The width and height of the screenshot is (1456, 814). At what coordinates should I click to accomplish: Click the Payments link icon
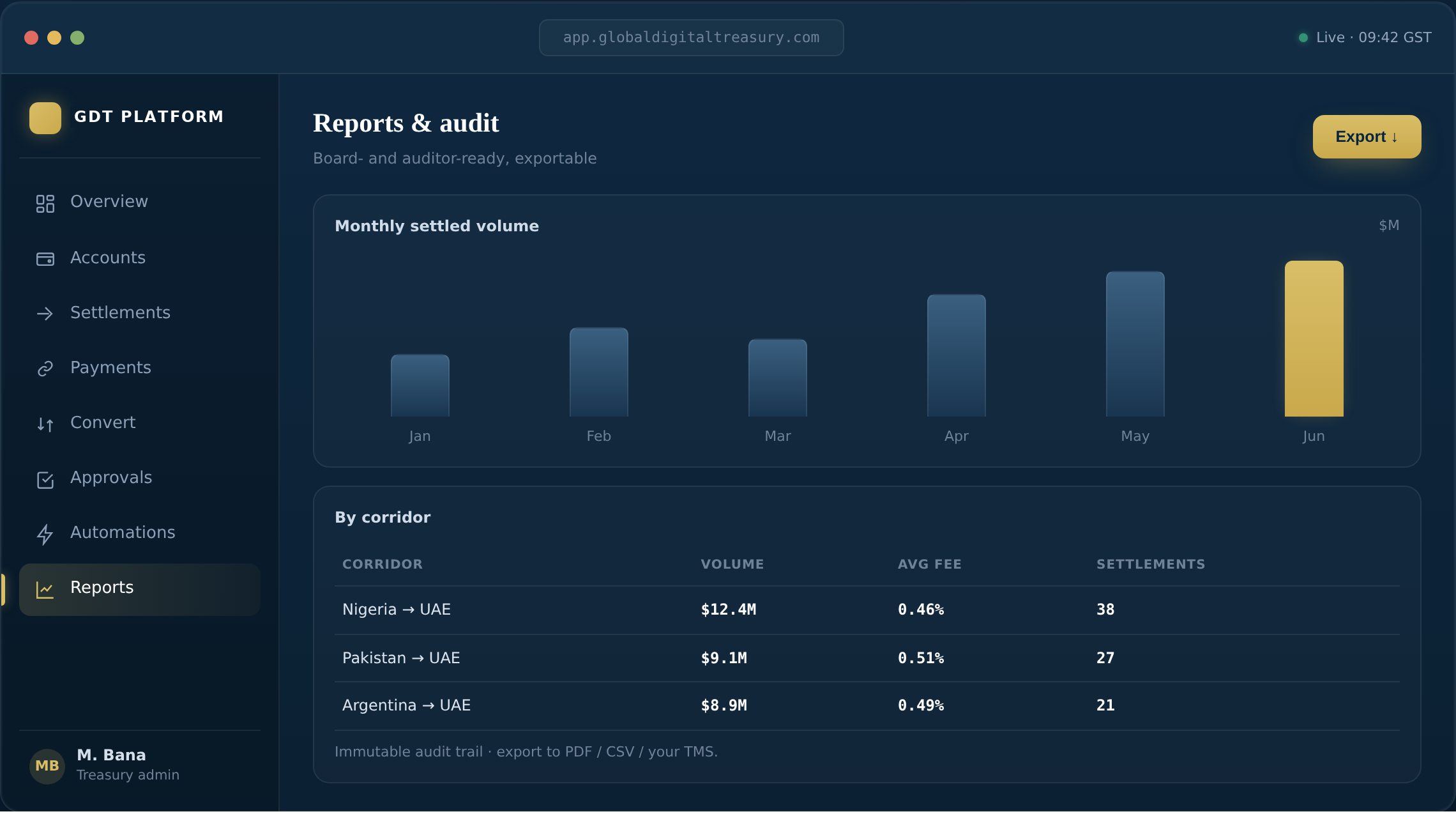tap(45, 369)
